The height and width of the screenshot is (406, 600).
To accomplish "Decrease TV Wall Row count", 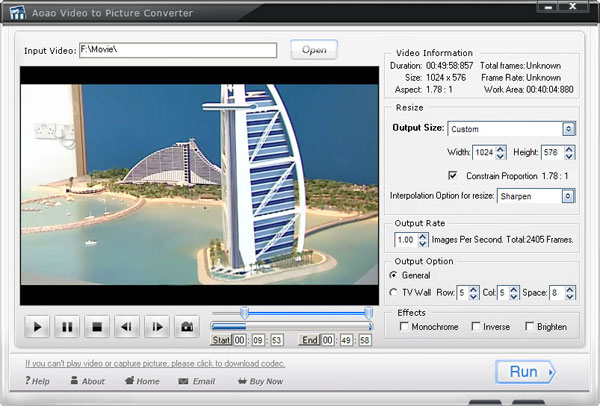I will (x=473, y=297).
